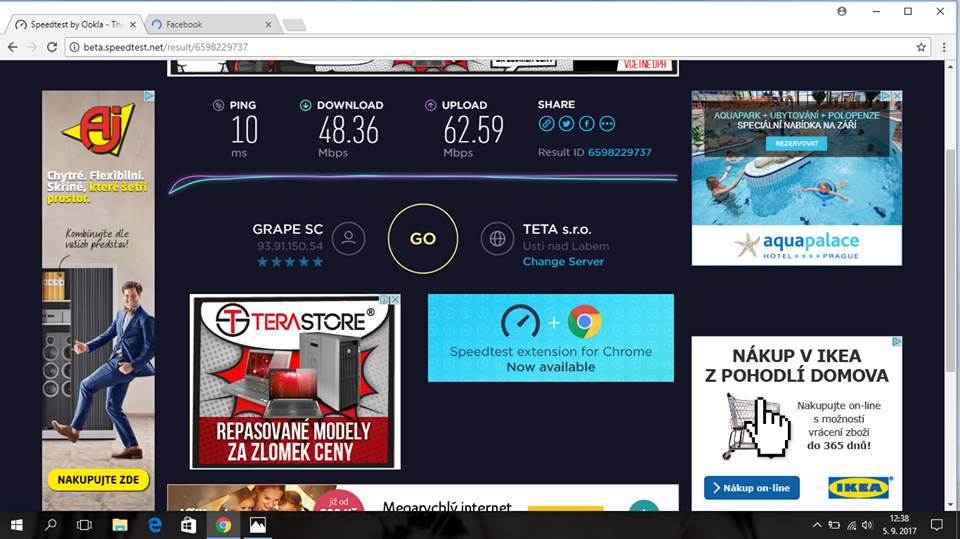Start a new test with GO
The image size is (960, 539).
click(423, 238)
